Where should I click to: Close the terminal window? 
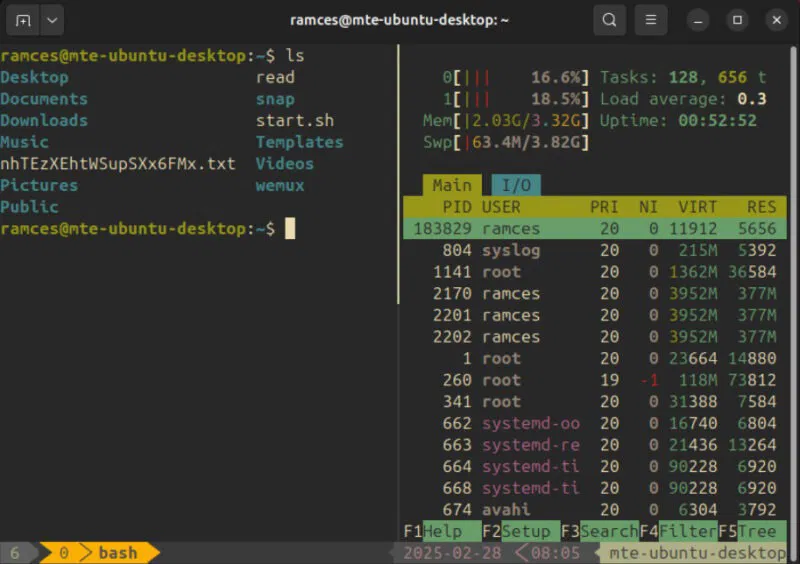pyautogui.click(x=777, y=19)
